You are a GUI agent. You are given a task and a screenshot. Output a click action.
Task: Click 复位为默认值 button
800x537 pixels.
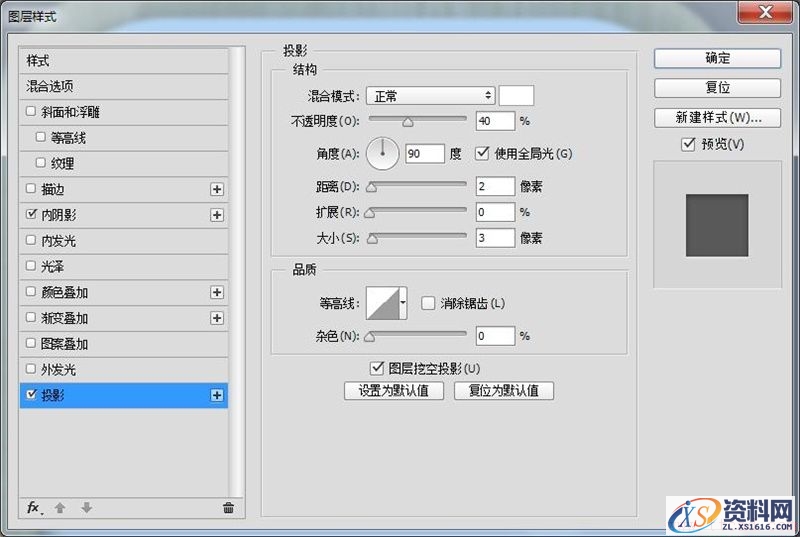(504, 391)
